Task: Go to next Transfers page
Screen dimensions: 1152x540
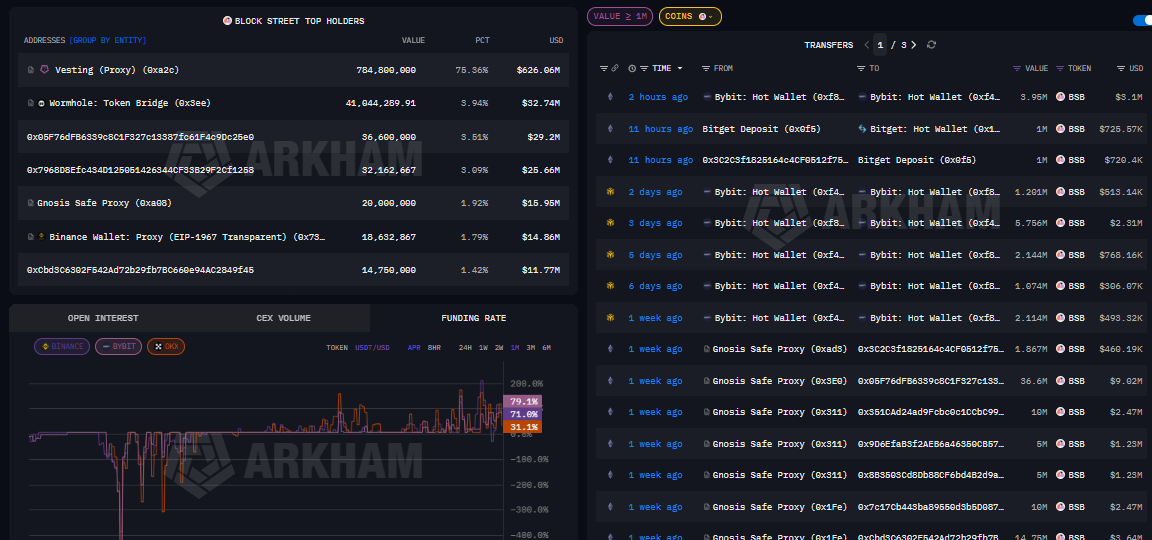Action: (x=913, y=45)
